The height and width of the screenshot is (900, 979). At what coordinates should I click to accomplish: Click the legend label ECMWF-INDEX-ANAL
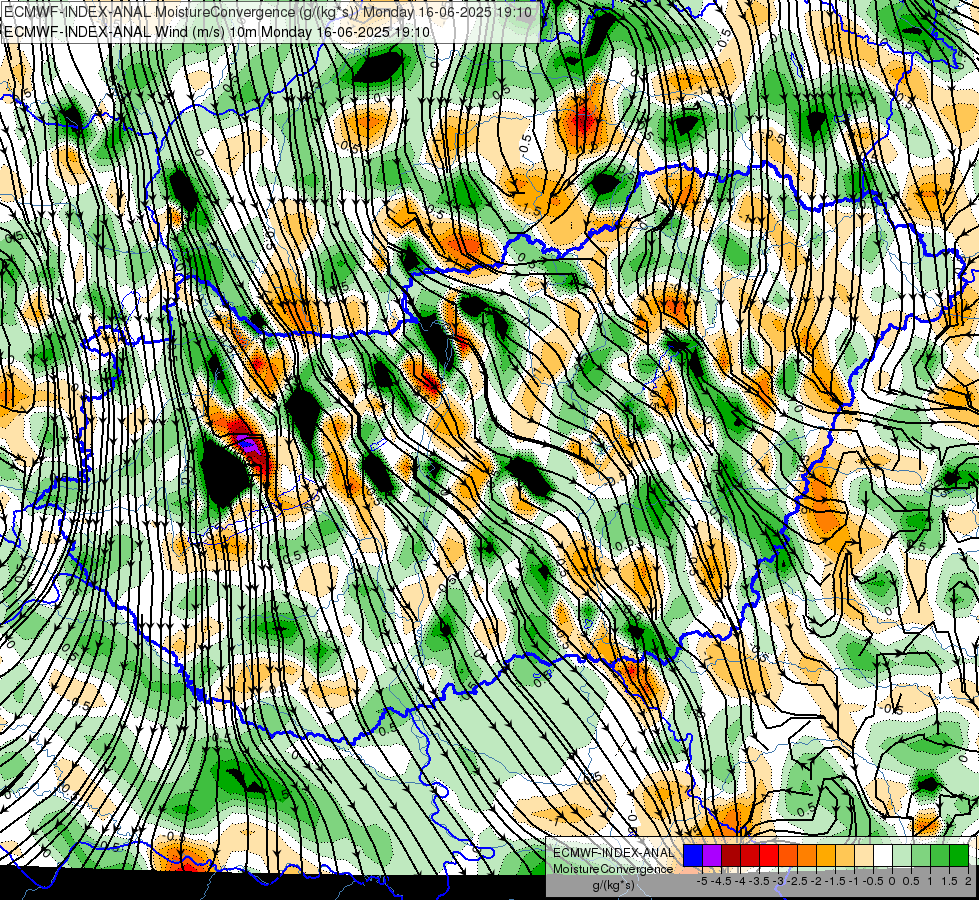pos(613,853)
